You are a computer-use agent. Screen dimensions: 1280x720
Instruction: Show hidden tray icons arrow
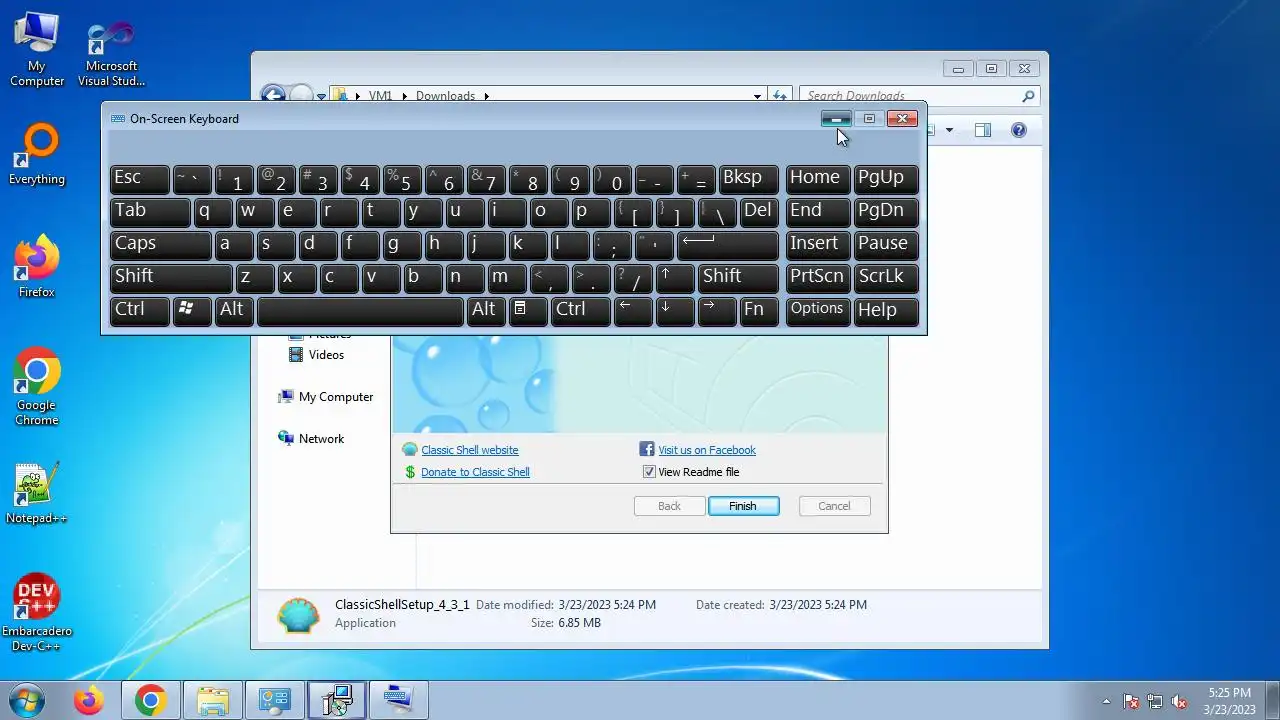coord(1106,701)
